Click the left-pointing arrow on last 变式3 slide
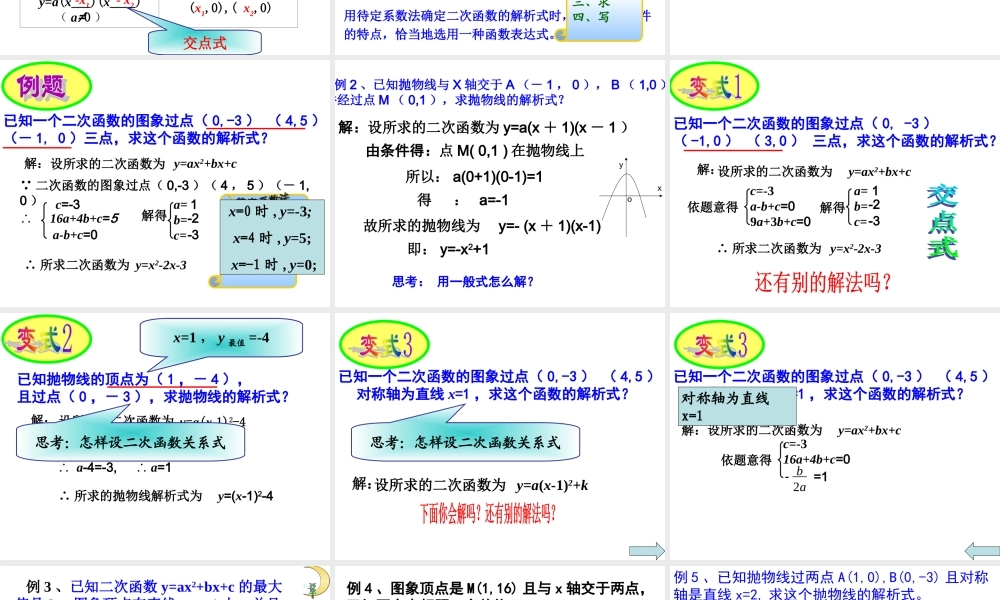This screenshot has height=600, width=1000. click(982, 551)
